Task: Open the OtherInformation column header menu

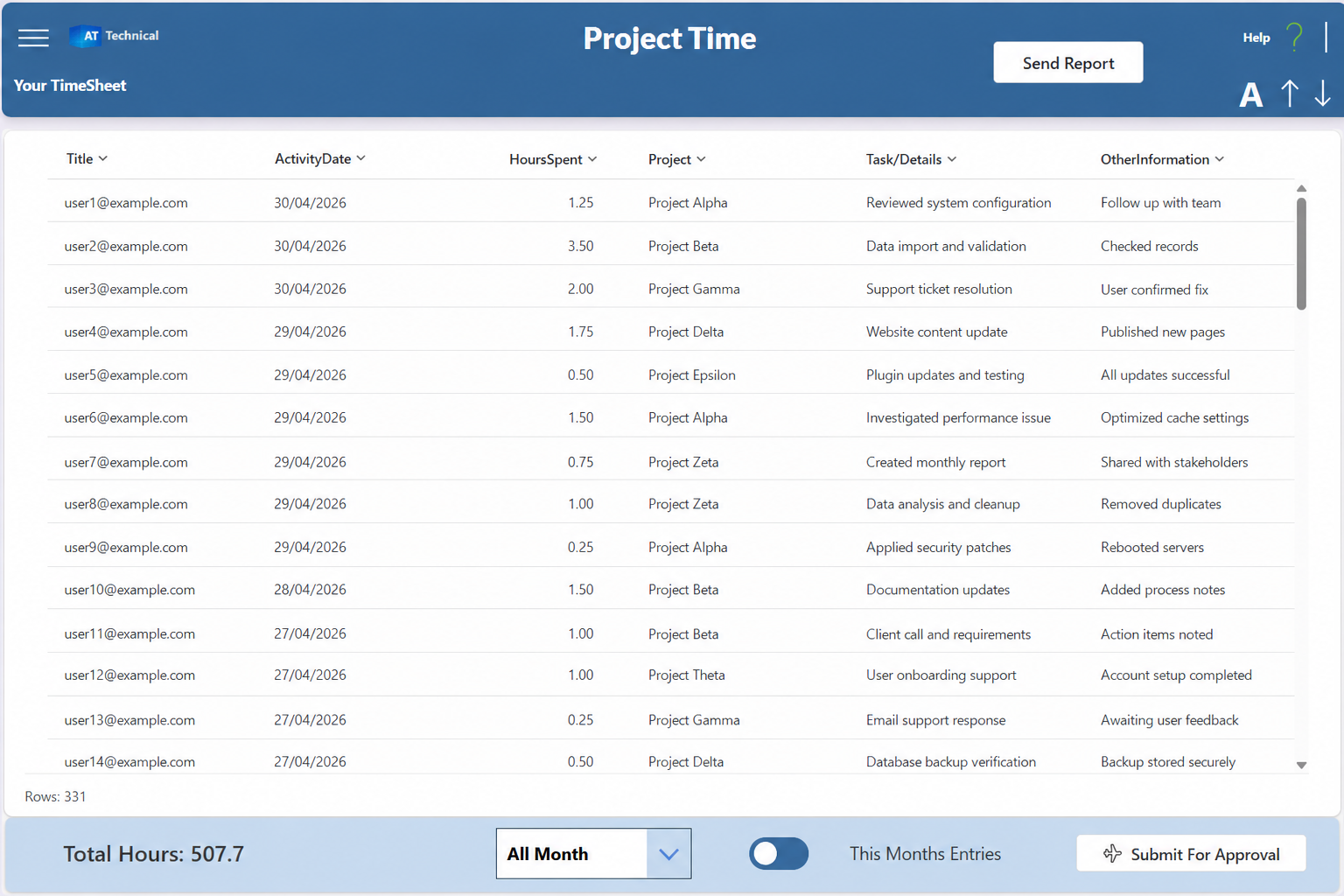Action: pyautogui.click(x=1163, y=159)
